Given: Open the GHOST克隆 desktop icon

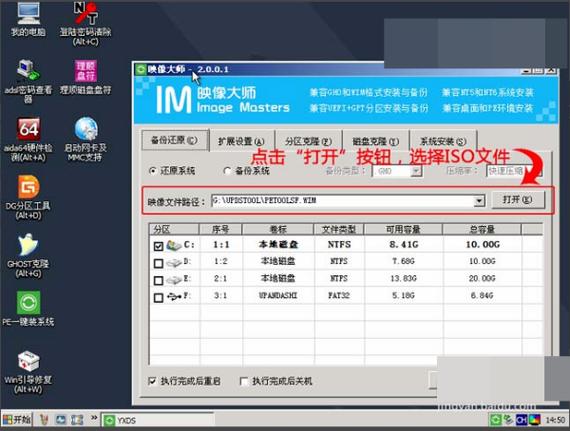Looking at the screenshot, I should 28,255.
